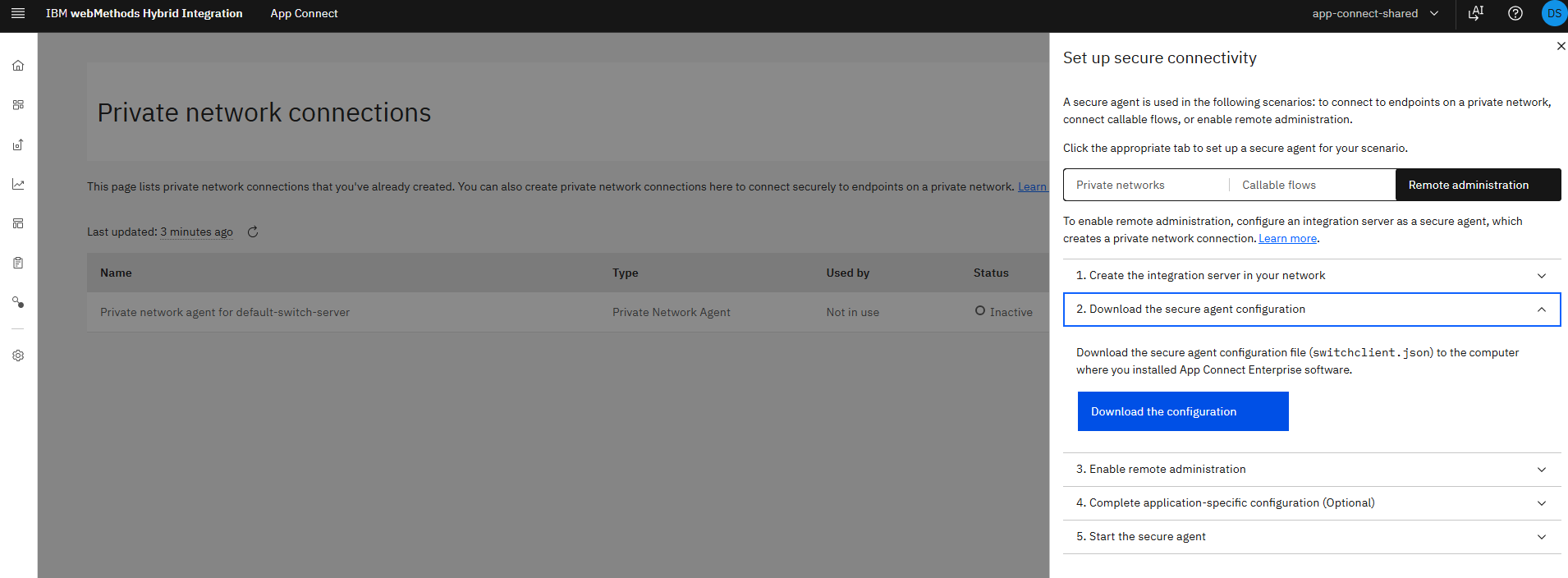The image size is (1568, 578).
Task: Open the DS user profile avatar
Action: click(1554, 13)
